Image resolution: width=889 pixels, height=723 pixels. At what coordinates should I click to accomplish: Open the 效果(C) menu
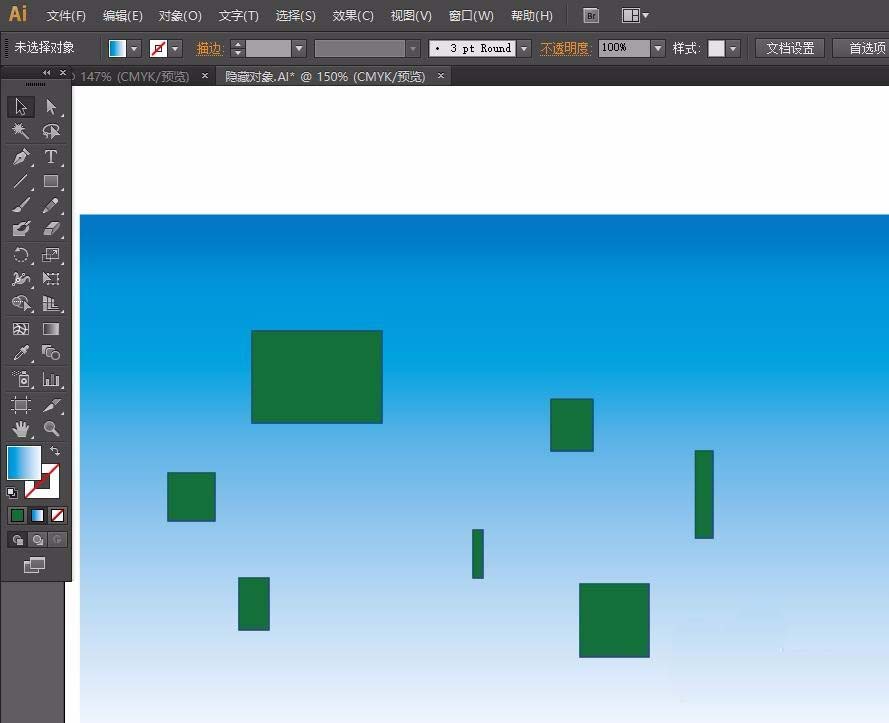coord(353,15)
